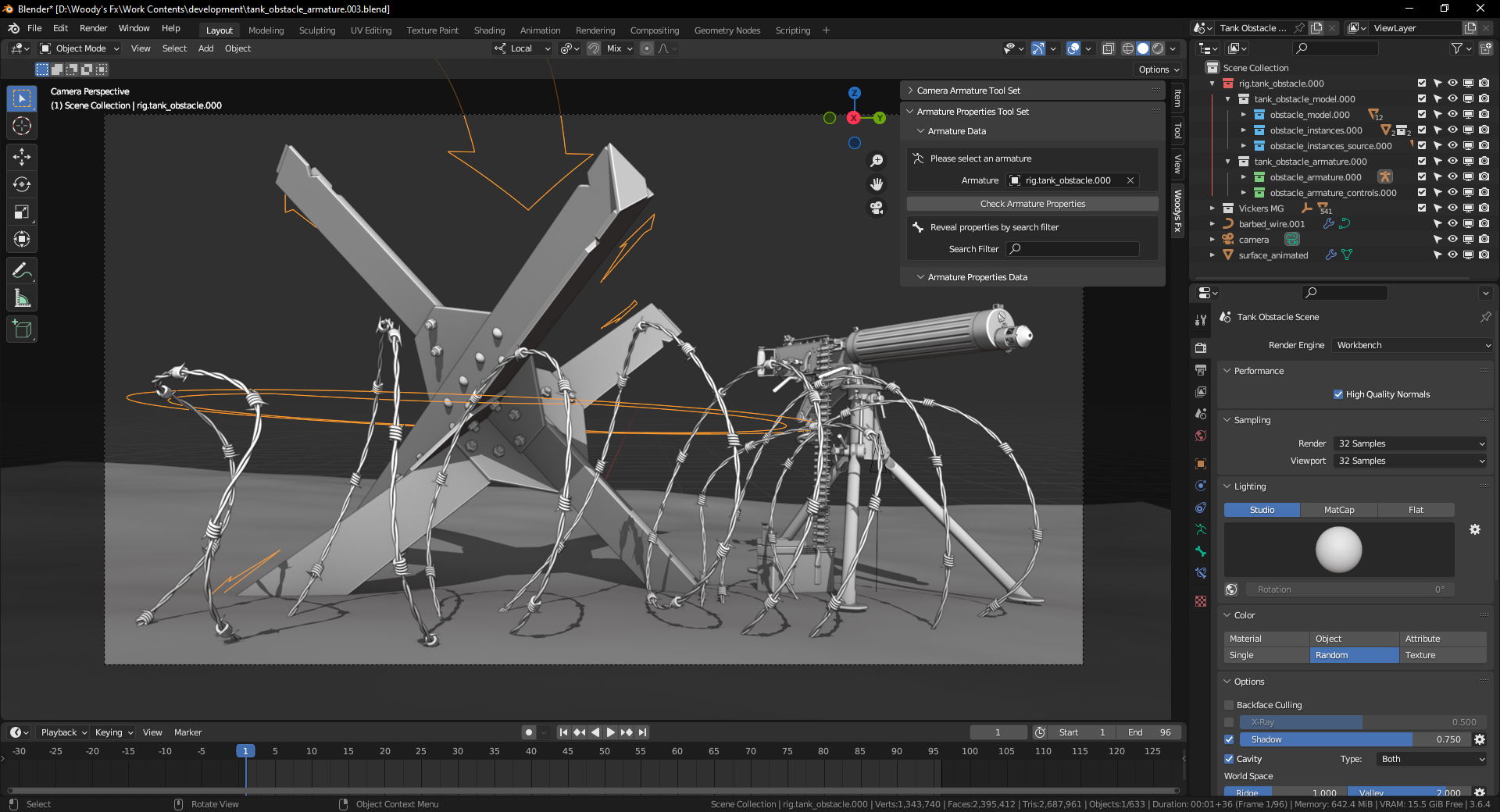Click the Check Armature Properties button
Screen dimensions: 1500x812
[x=1032, y=203]
